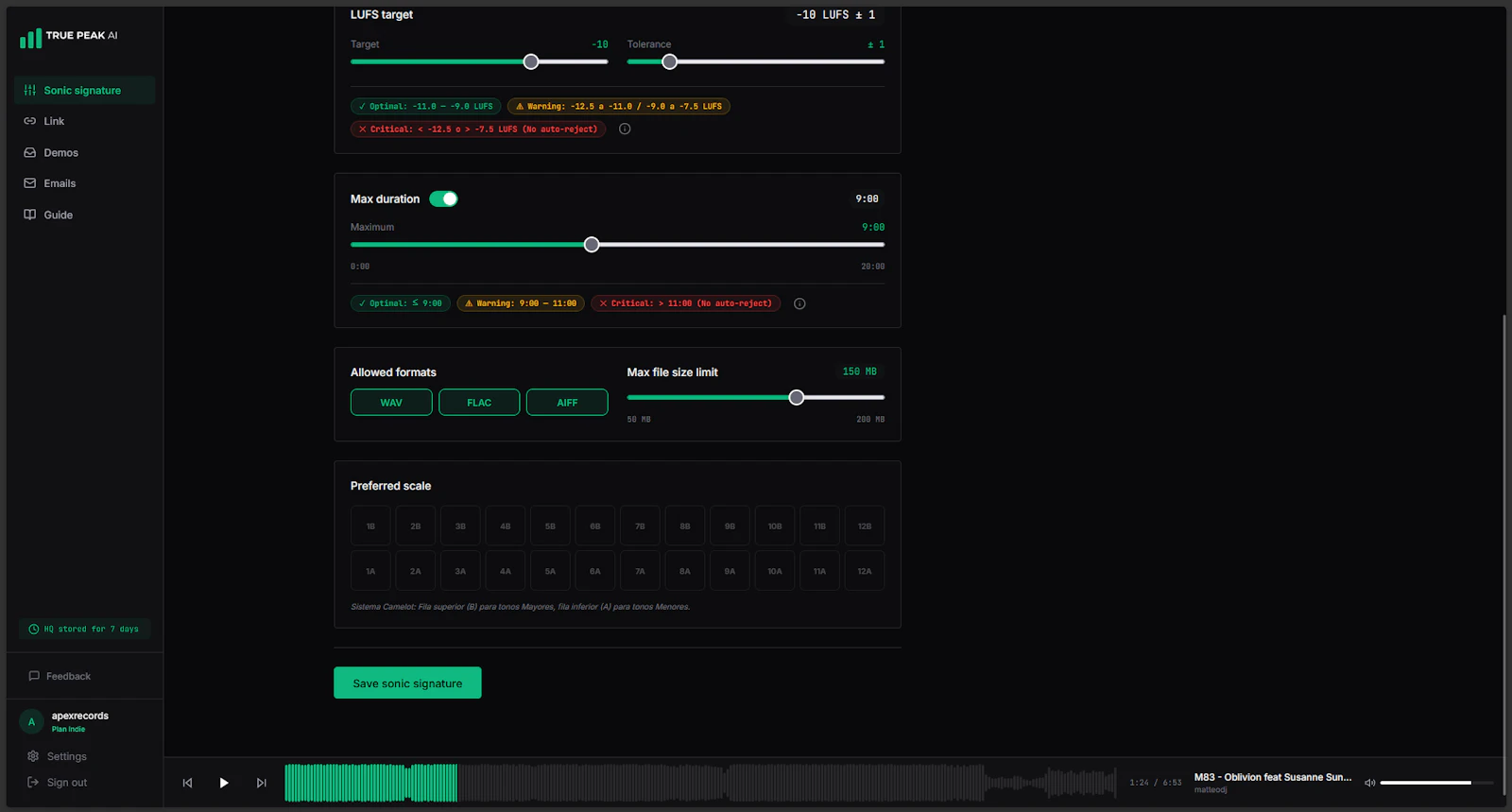The height and width of the screenshot is (812, 1512).
Task: Select the 6A scale key
Action: point(595,571)
